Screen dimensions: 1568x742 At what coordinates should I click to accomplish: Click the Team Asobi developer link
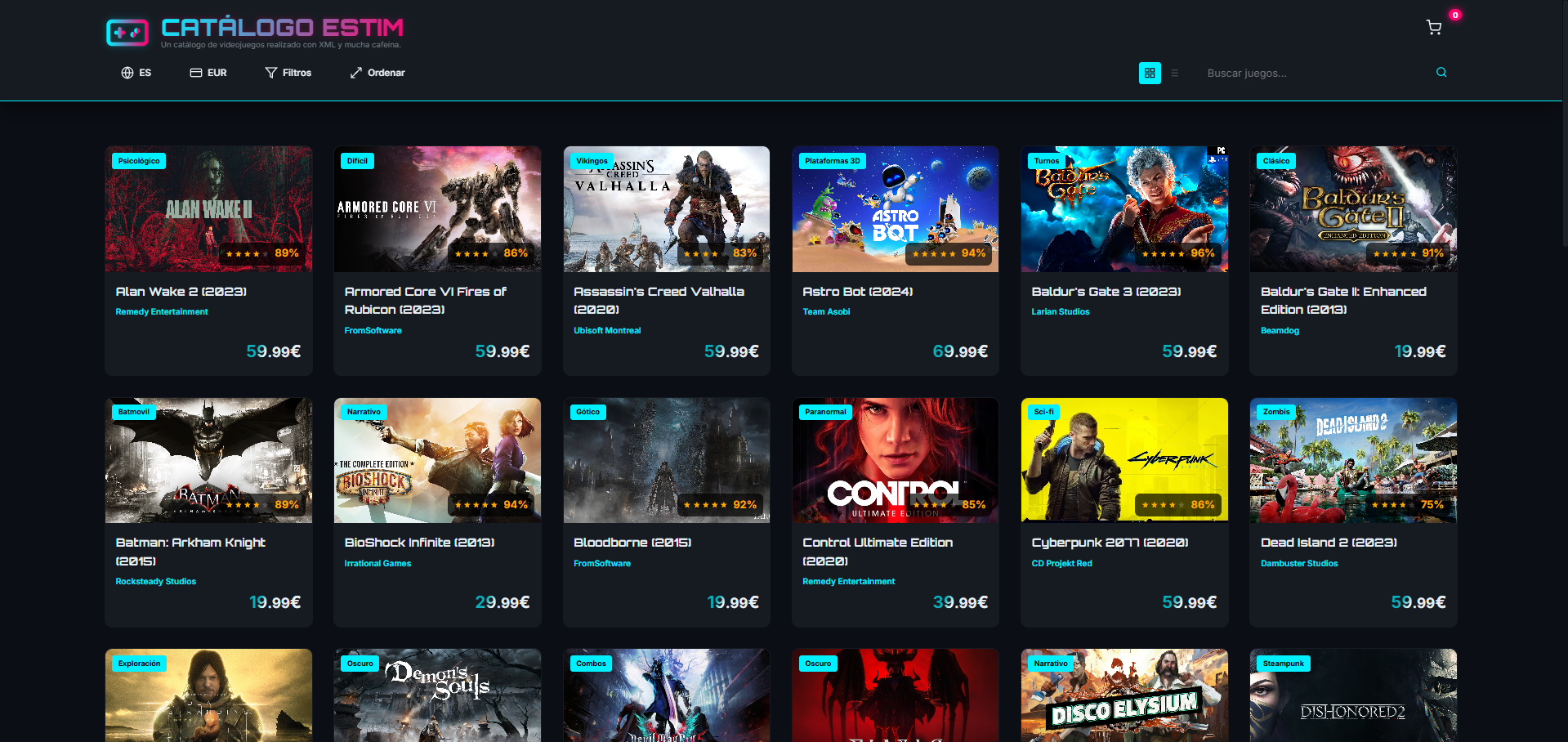(826, 312)
